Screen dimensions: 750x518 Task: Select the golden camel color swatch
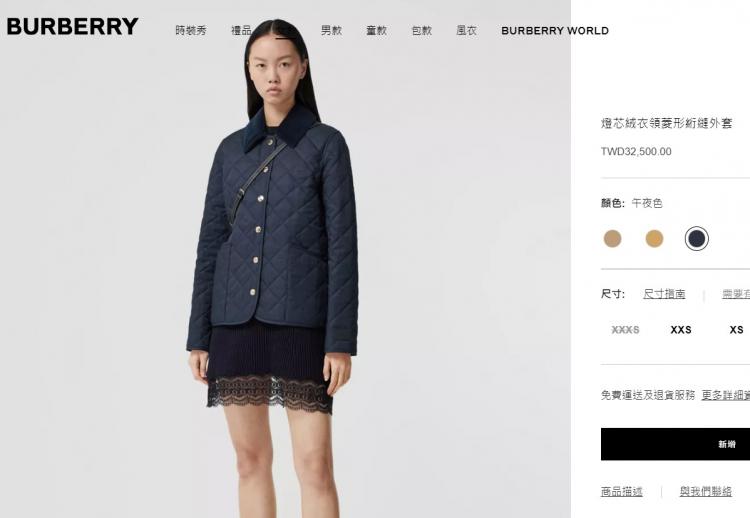click(x=654, y=238)
